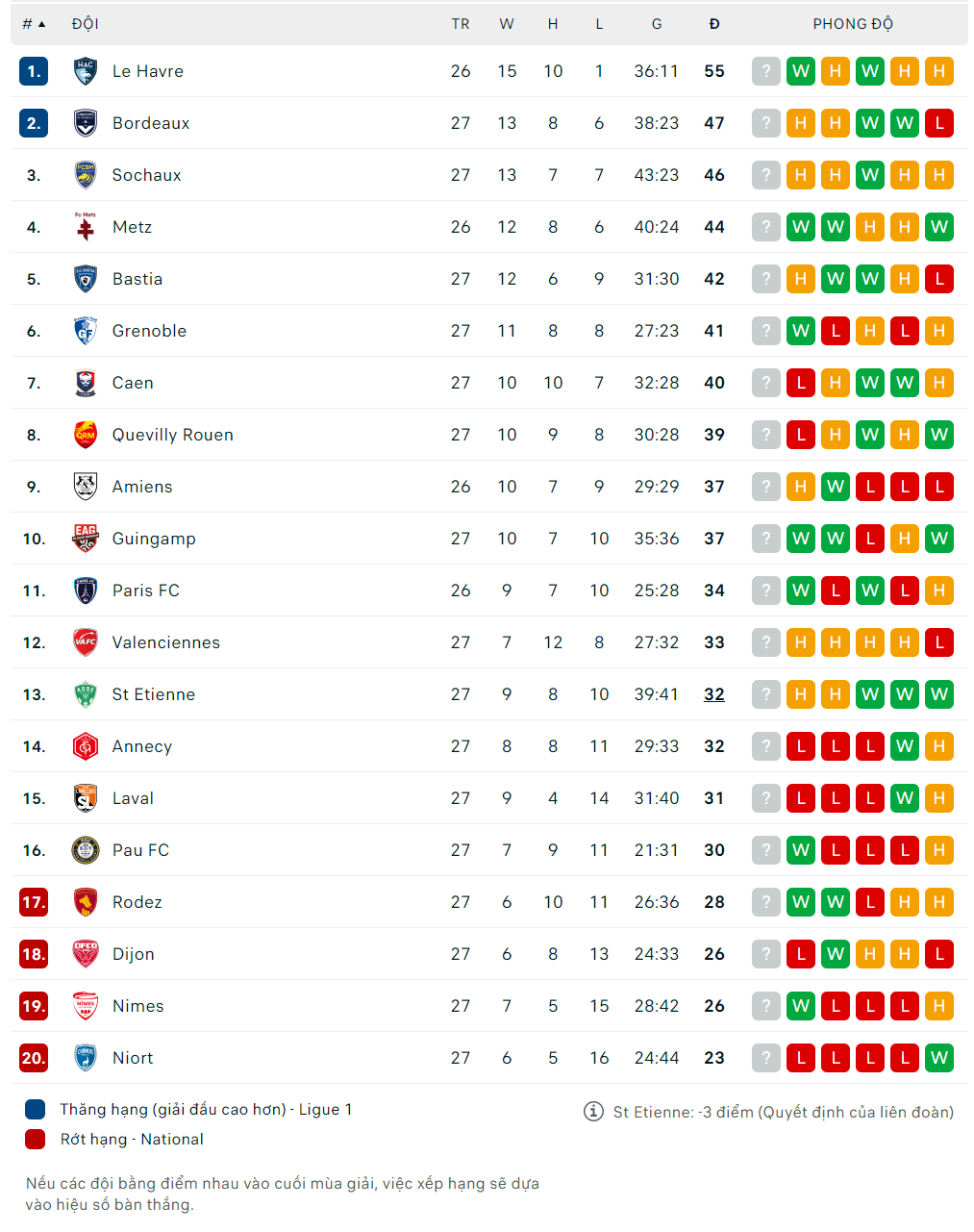
Task: Select the Bordeaux team logo
Action: click(x=85, y=123)
